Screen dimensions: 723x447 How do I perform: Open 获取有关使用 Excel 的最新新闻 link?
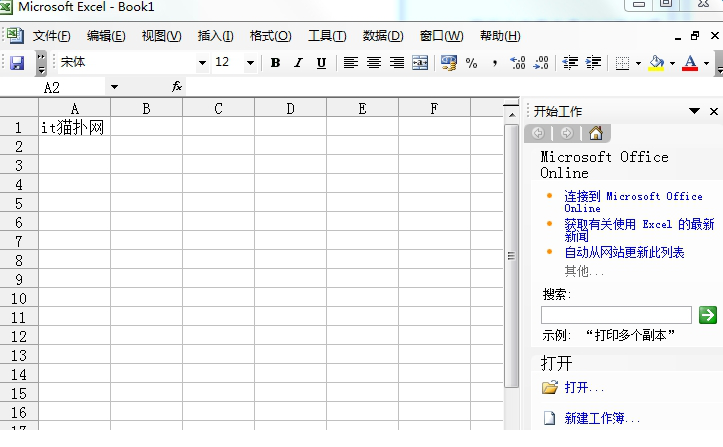[639, 230]
